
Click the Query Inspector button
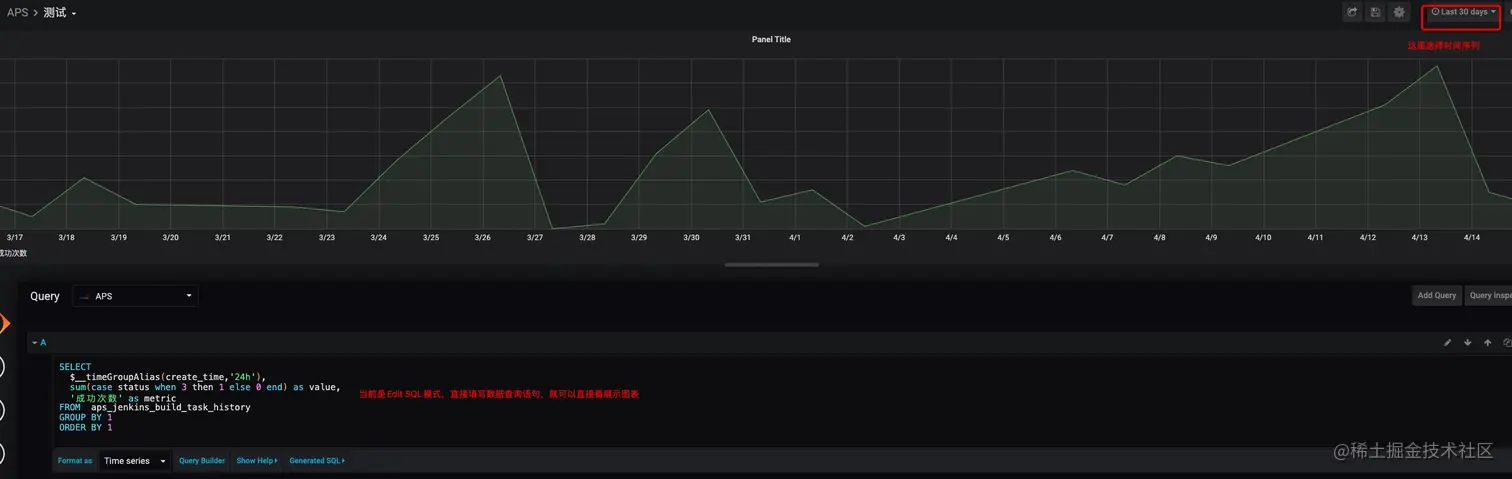(1489, 295)
